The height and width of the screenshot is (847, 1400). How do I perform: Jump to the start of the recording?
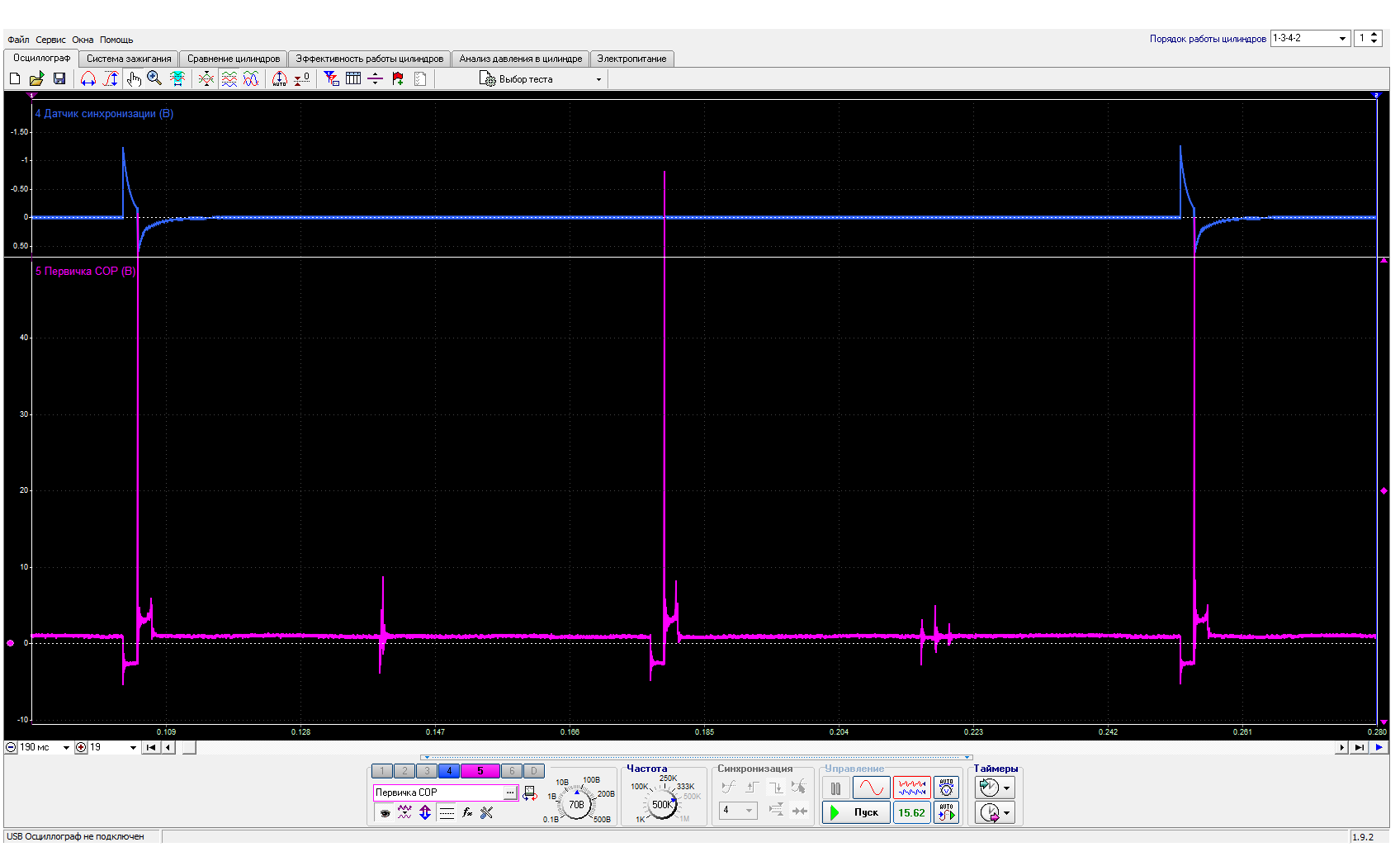pyautogui.click(x=151, y=748)
